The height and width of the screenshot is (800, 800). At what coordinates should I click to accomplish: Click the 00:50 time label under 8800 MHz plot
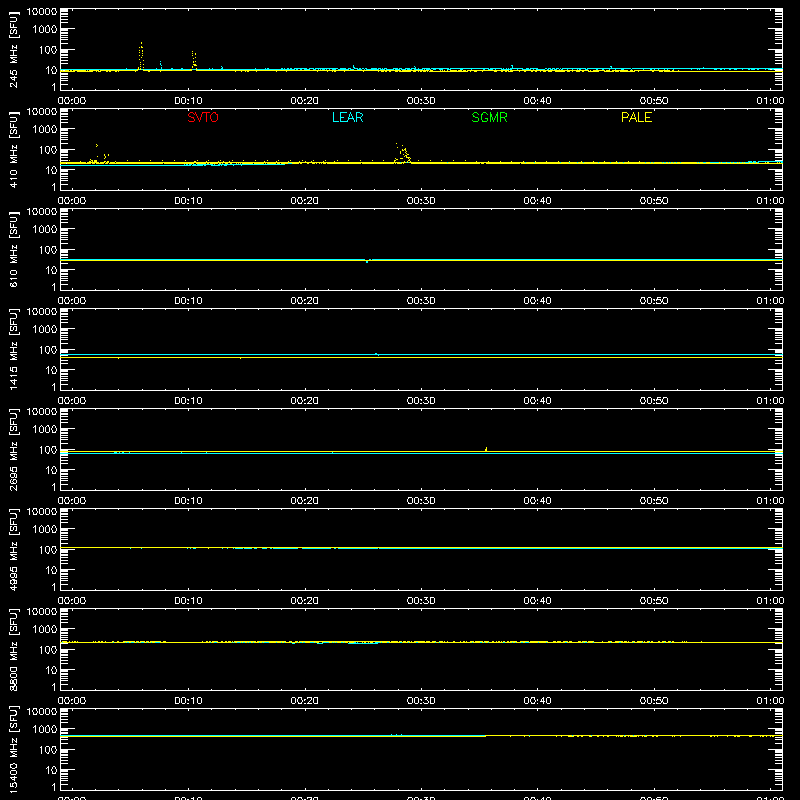point(654,701)
